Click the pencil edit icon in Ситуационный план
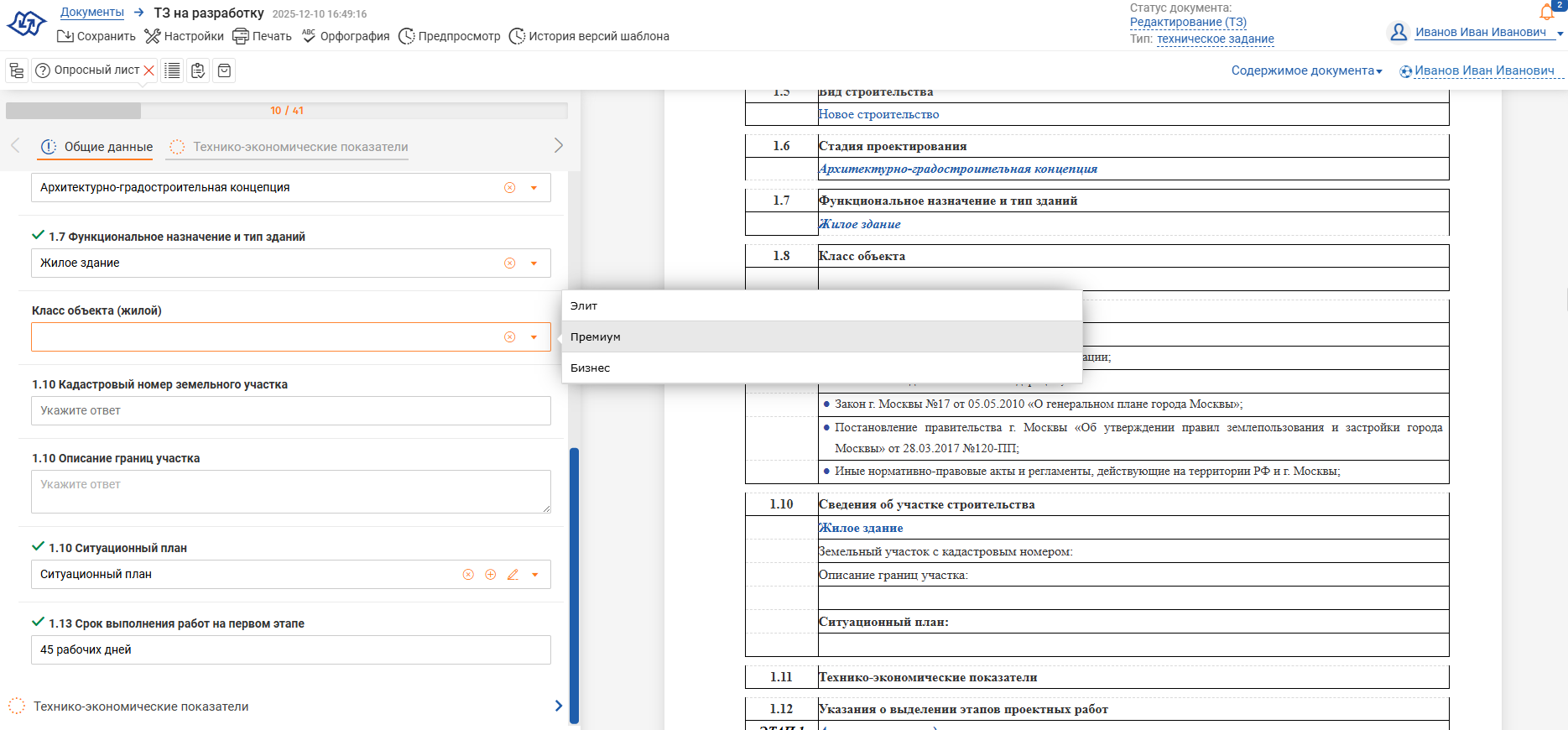Viewport: 1568px width, 730px height. pyautogui.click(x=513, y=575)
